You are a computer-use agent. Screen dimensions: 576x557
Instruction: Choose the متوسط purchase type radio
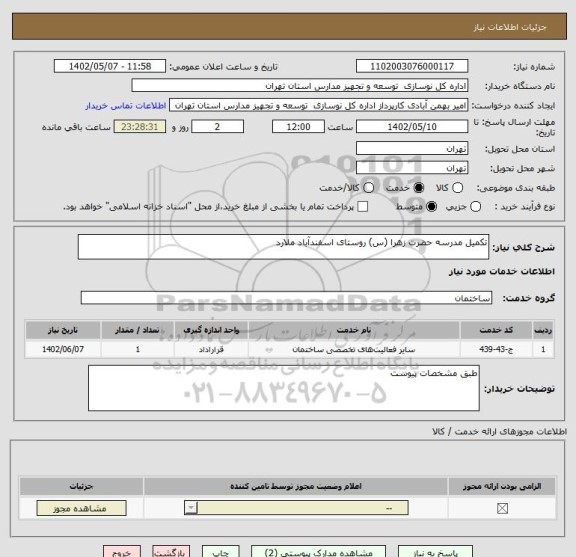tap(431, 206)
